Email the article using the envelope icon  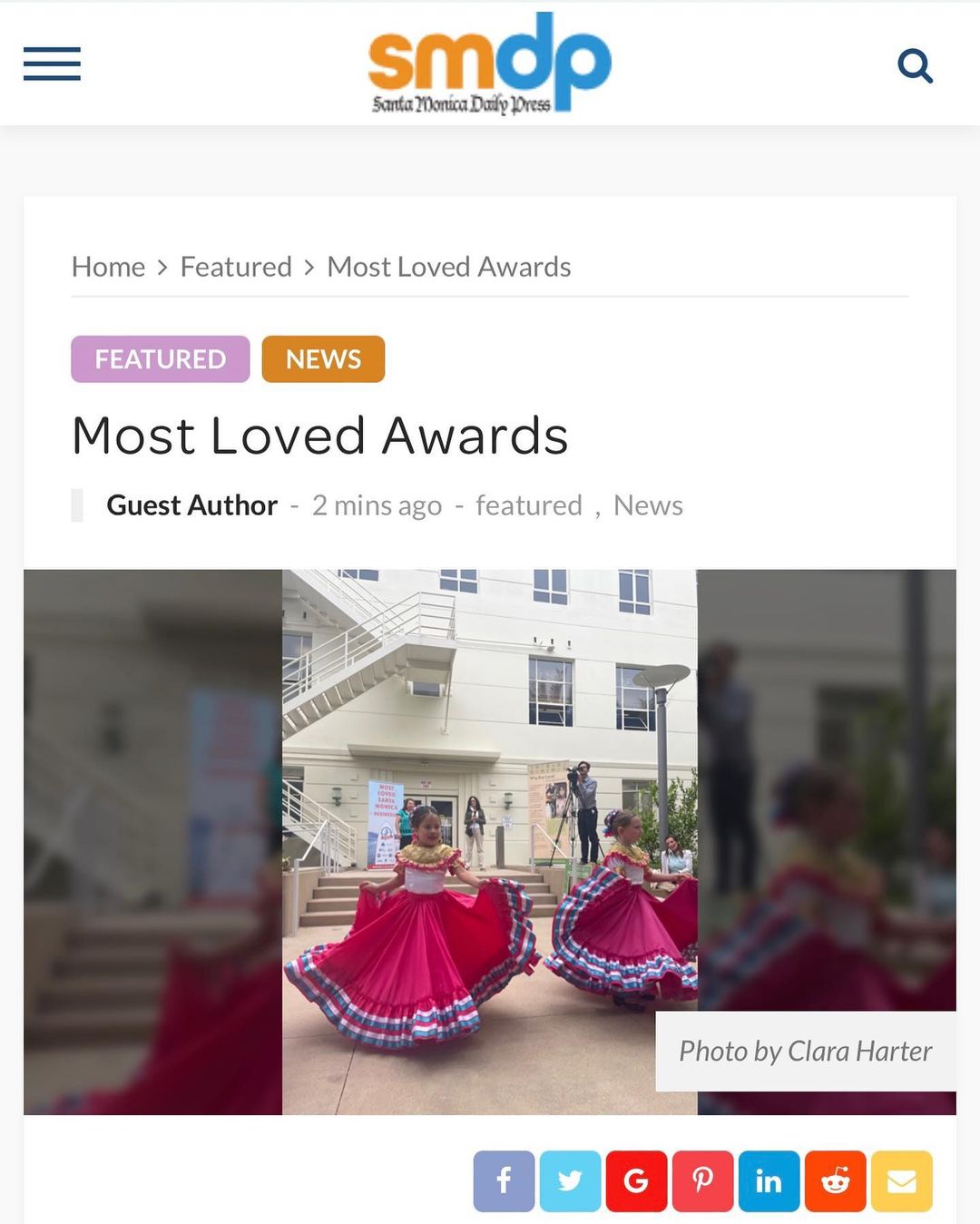pos(901,1181)
